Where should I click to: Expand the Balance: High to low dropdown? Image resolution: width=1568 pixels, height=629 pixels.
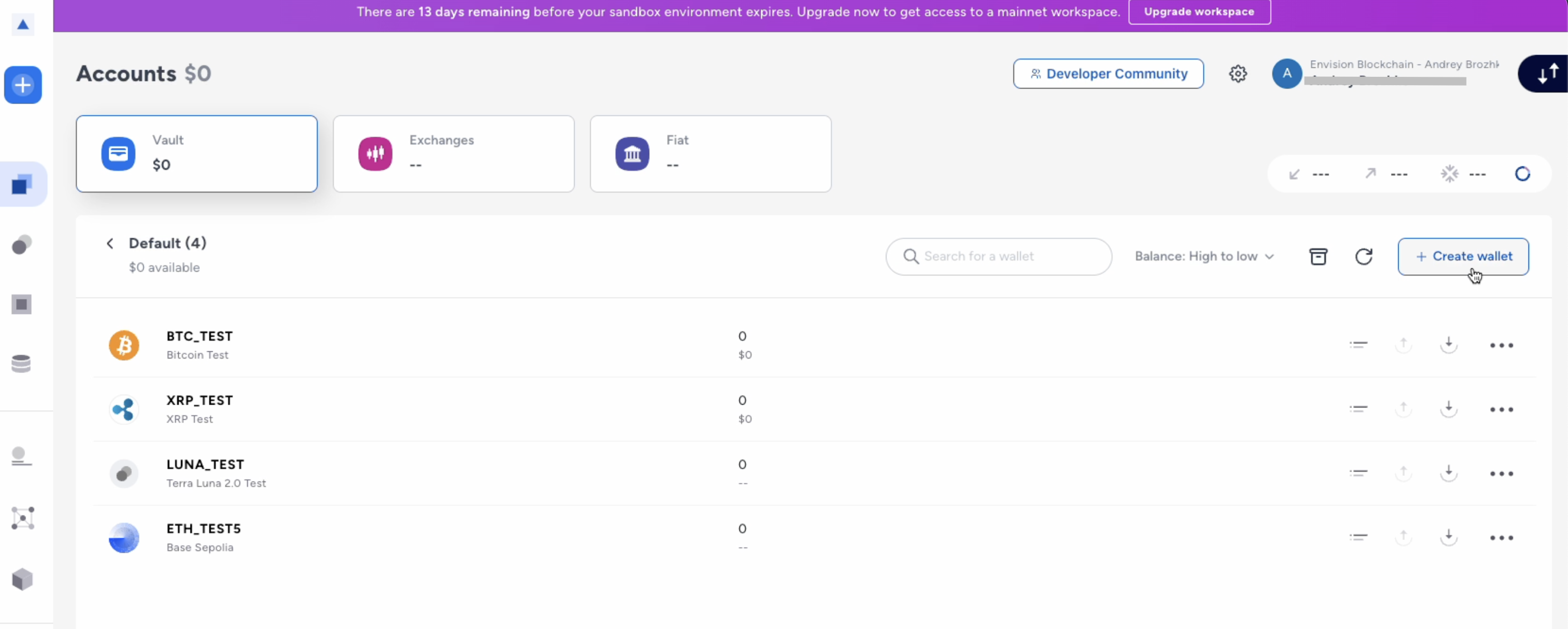pyautogui.click(x=1203, y=257)
